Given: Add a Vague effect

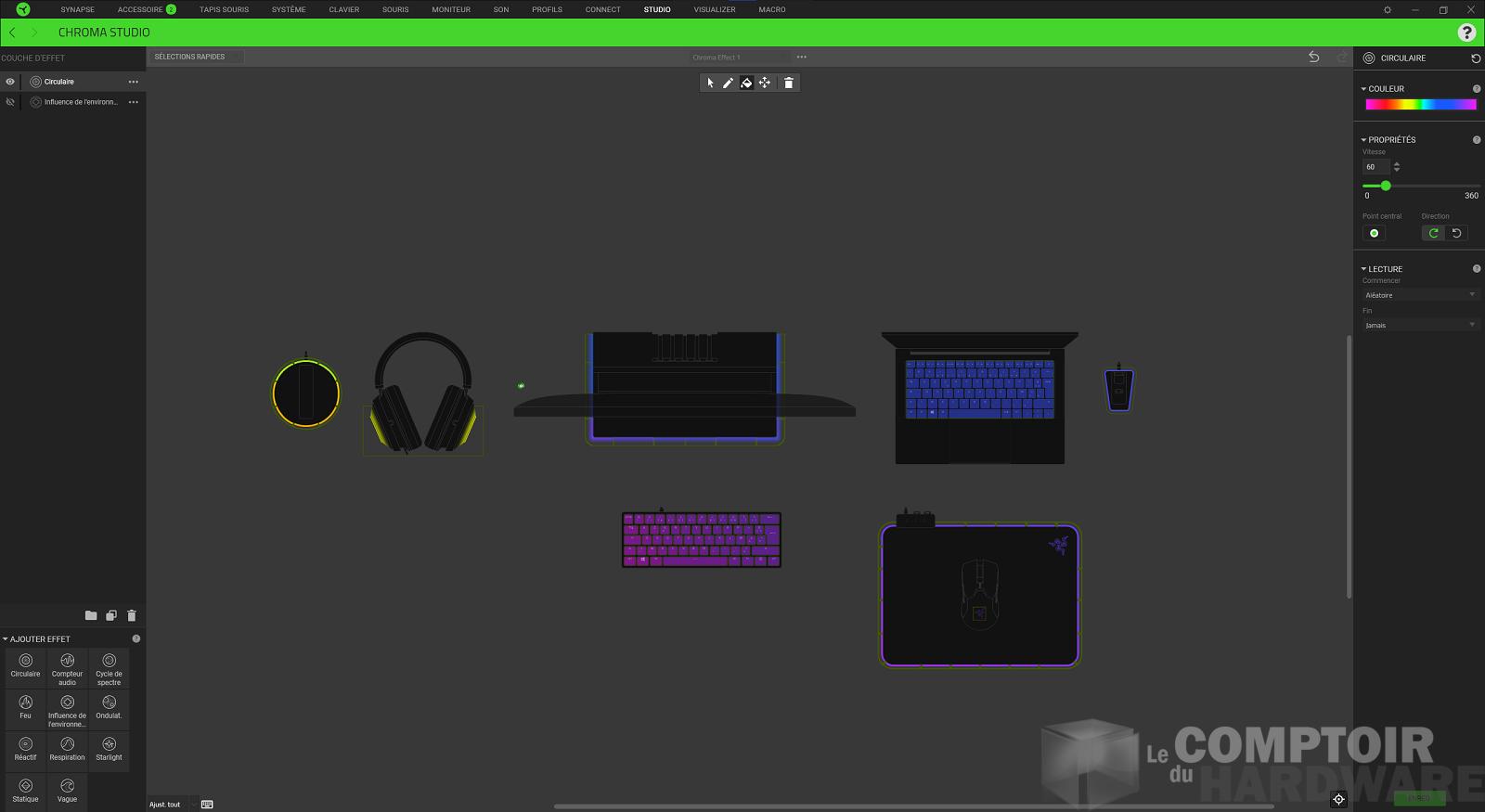Looking at the screenshot, I should coord(67,792).
